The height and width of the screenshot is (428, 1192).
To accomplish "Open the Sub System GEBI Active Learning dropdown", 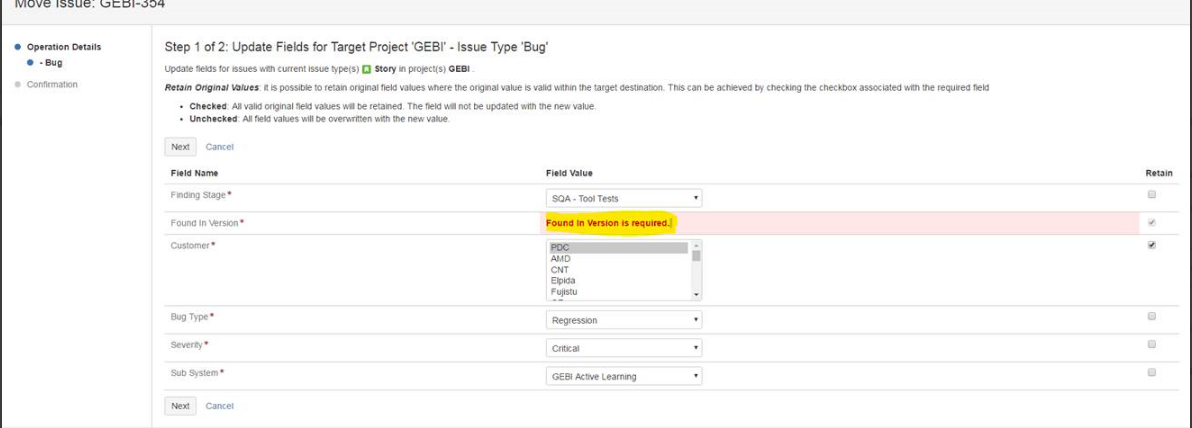I will tap(624, 376).
